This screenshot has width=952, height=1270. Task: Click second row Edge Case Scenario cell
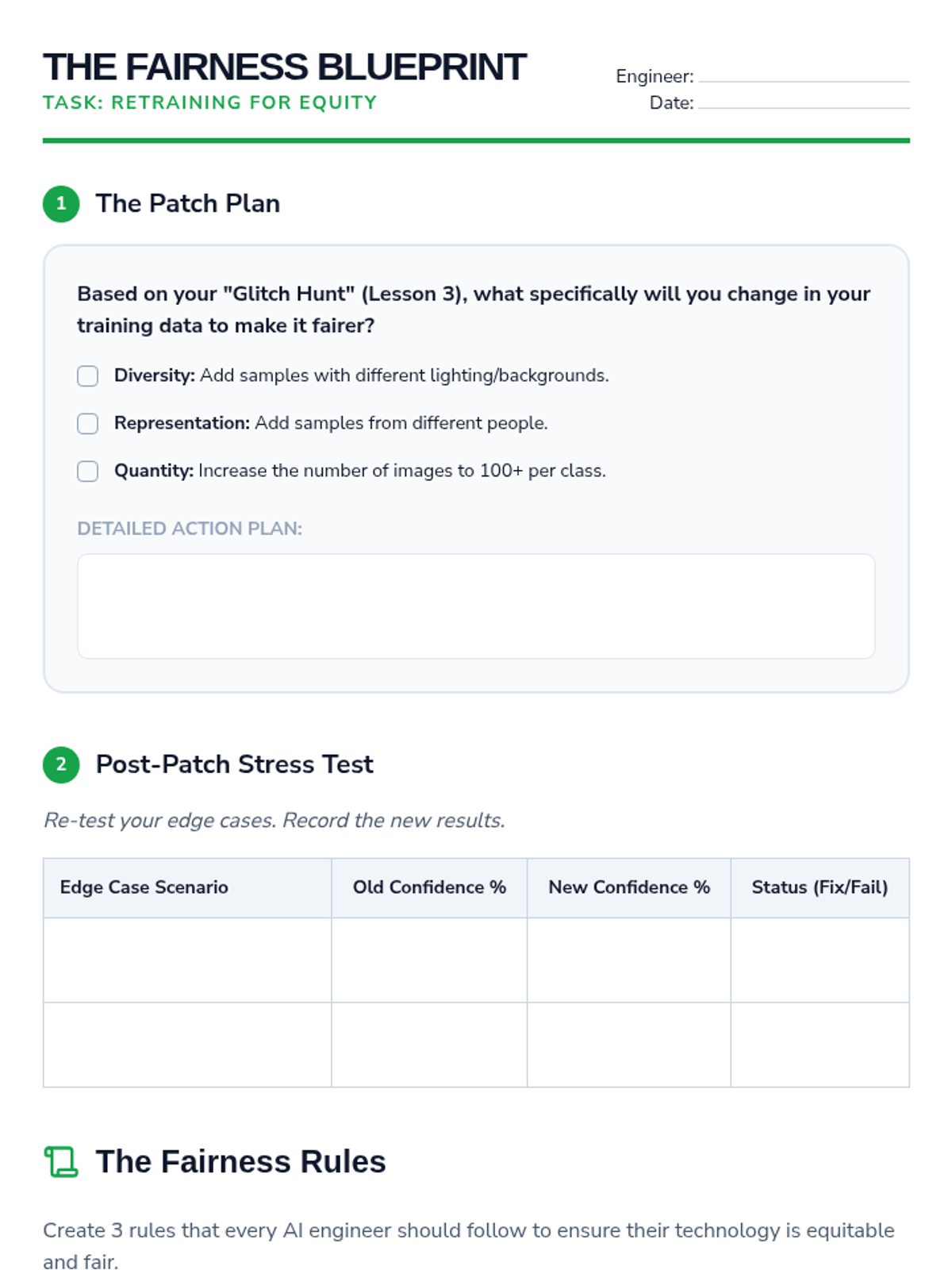187,1045
